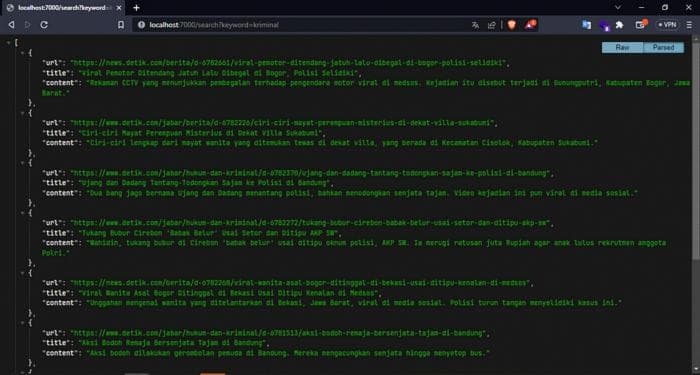
Task: Bookmark this page
Action: click(121, 25)
